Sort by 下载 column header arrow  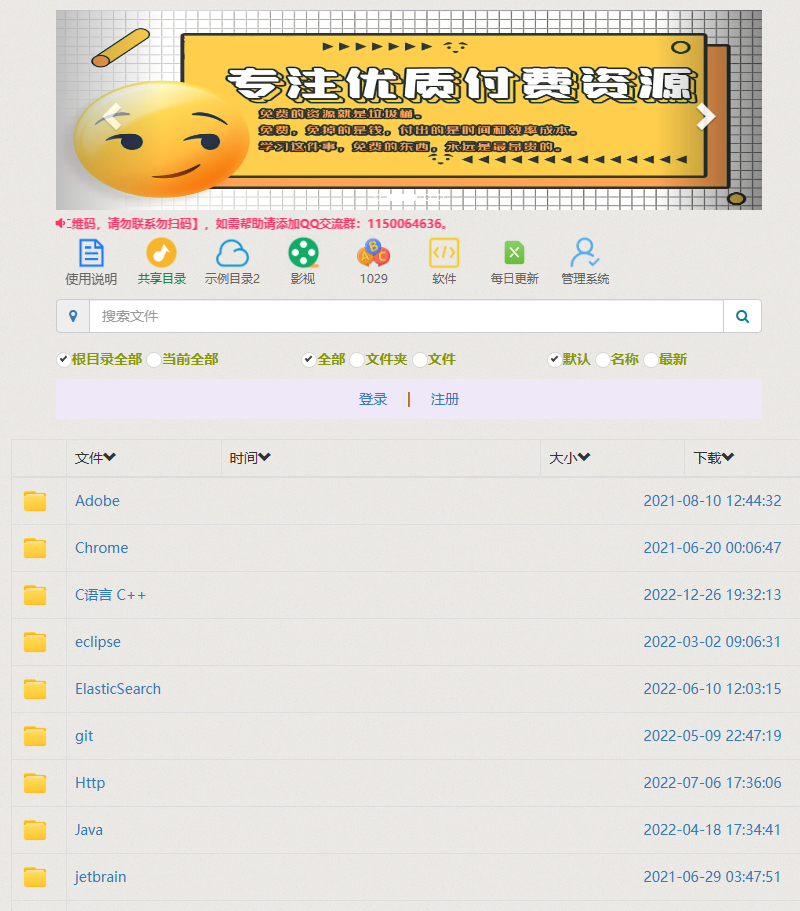728,458
